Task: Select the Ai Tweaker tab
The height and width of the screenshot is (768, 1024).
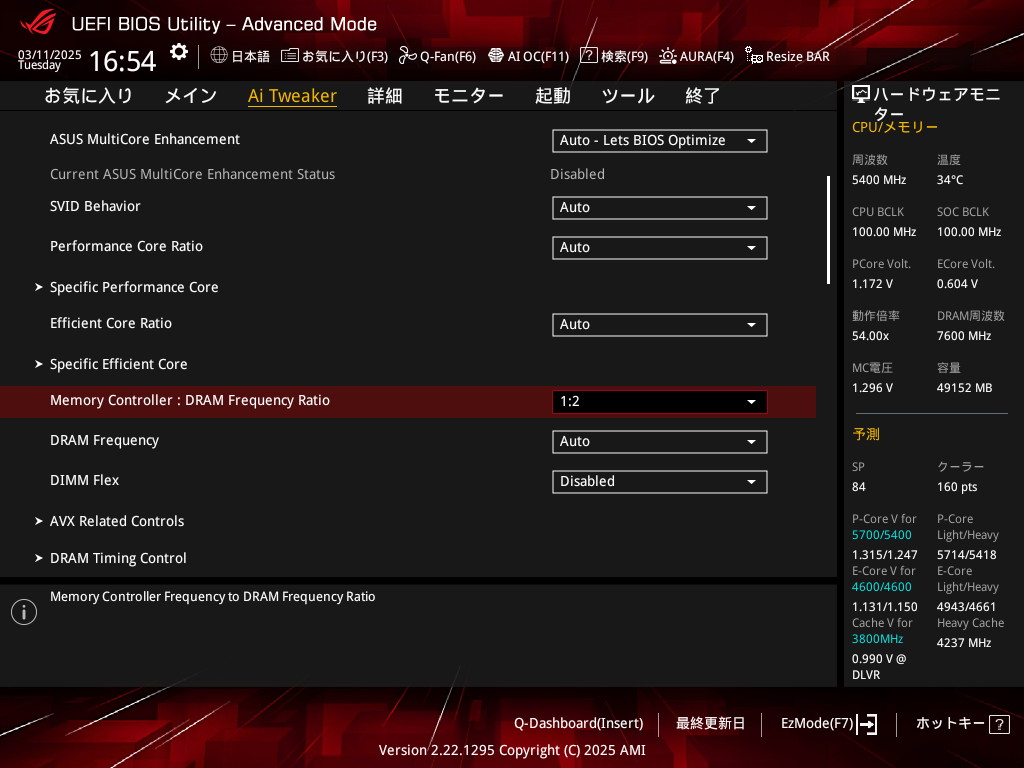Action: coord(293,96)
